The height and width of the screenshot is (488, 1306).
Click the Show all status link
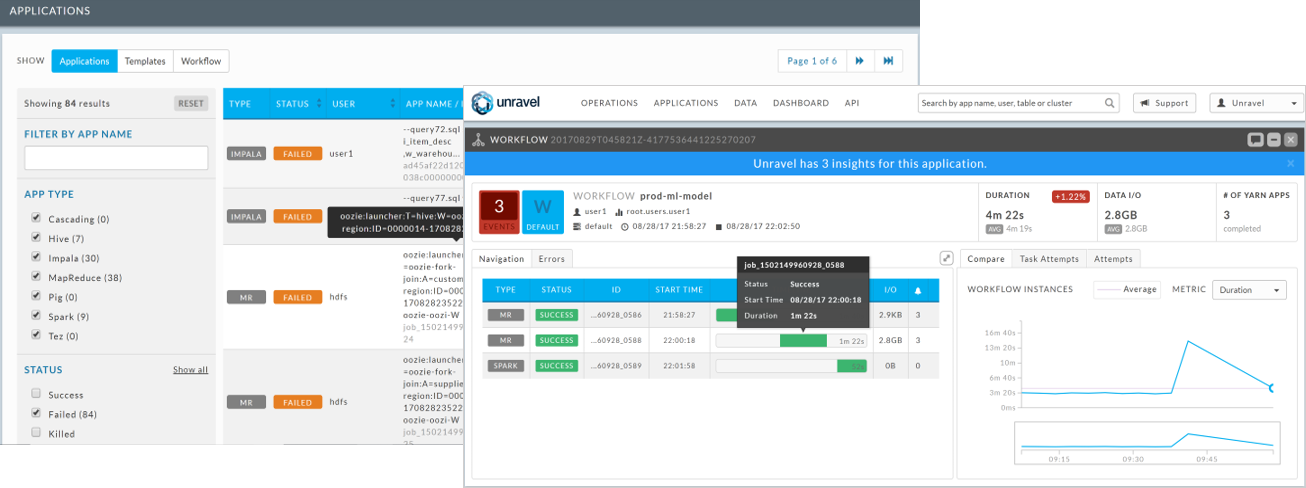pyautogui.click(x=190, y=370)
